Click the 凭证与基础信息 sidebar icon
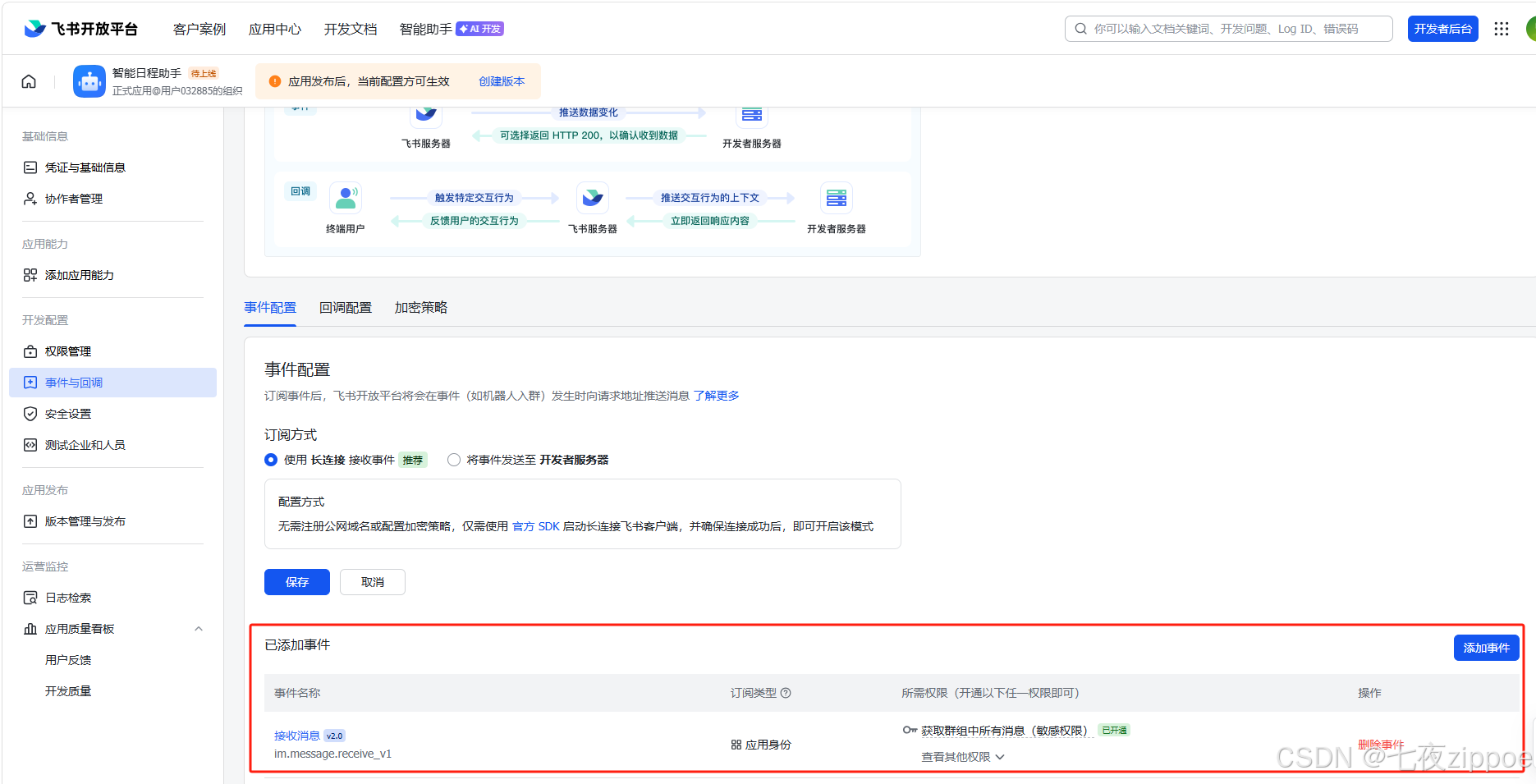This screenshot has width=1536, height=784. (x=30, y=167)
